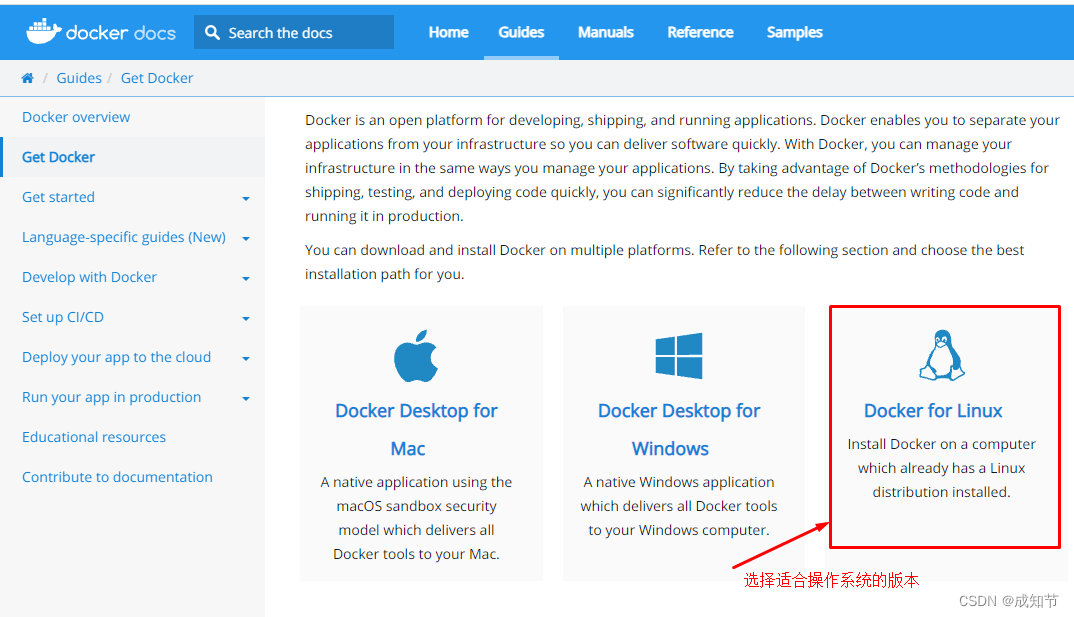Open Language-specific guides (New) item
This screenshot has width=1074, height=617.
[x=124, y=237]
